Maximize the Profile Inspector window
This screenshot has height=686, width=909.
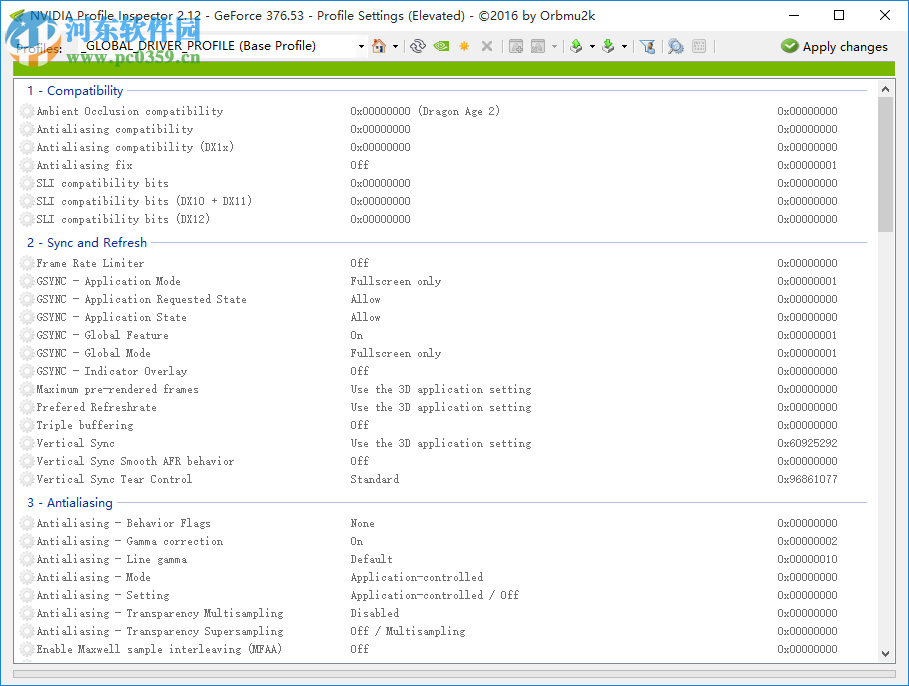tap(839, 16)
